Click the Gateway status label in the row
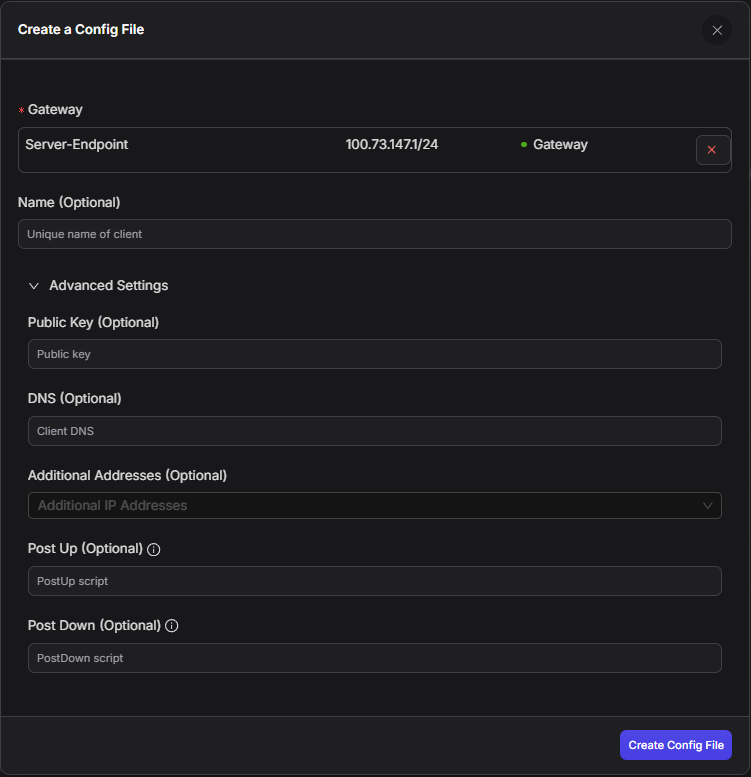751x777 pixels. click(560, 144)
